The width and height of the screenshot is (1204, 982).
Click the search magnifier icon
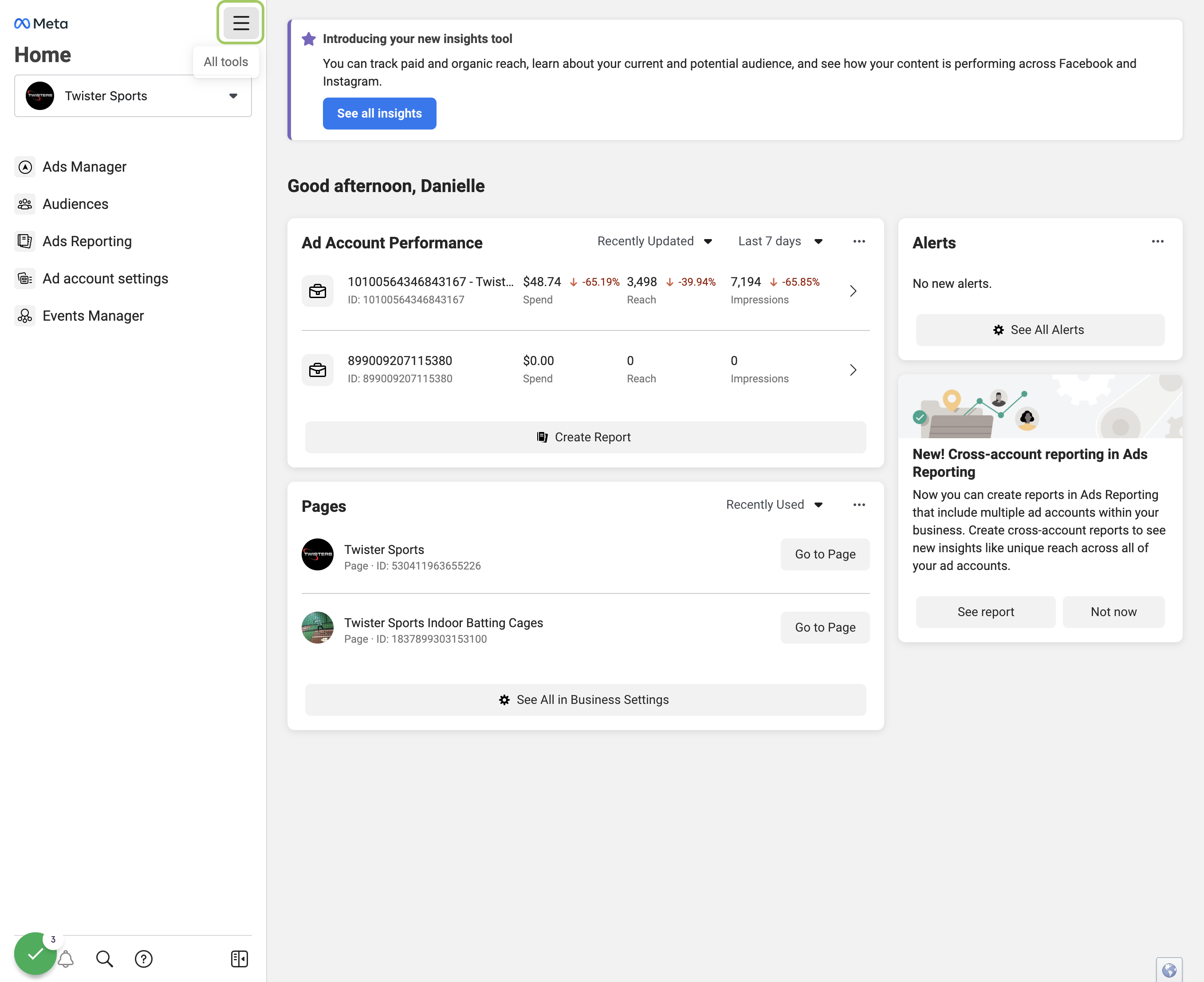point(104,959)
